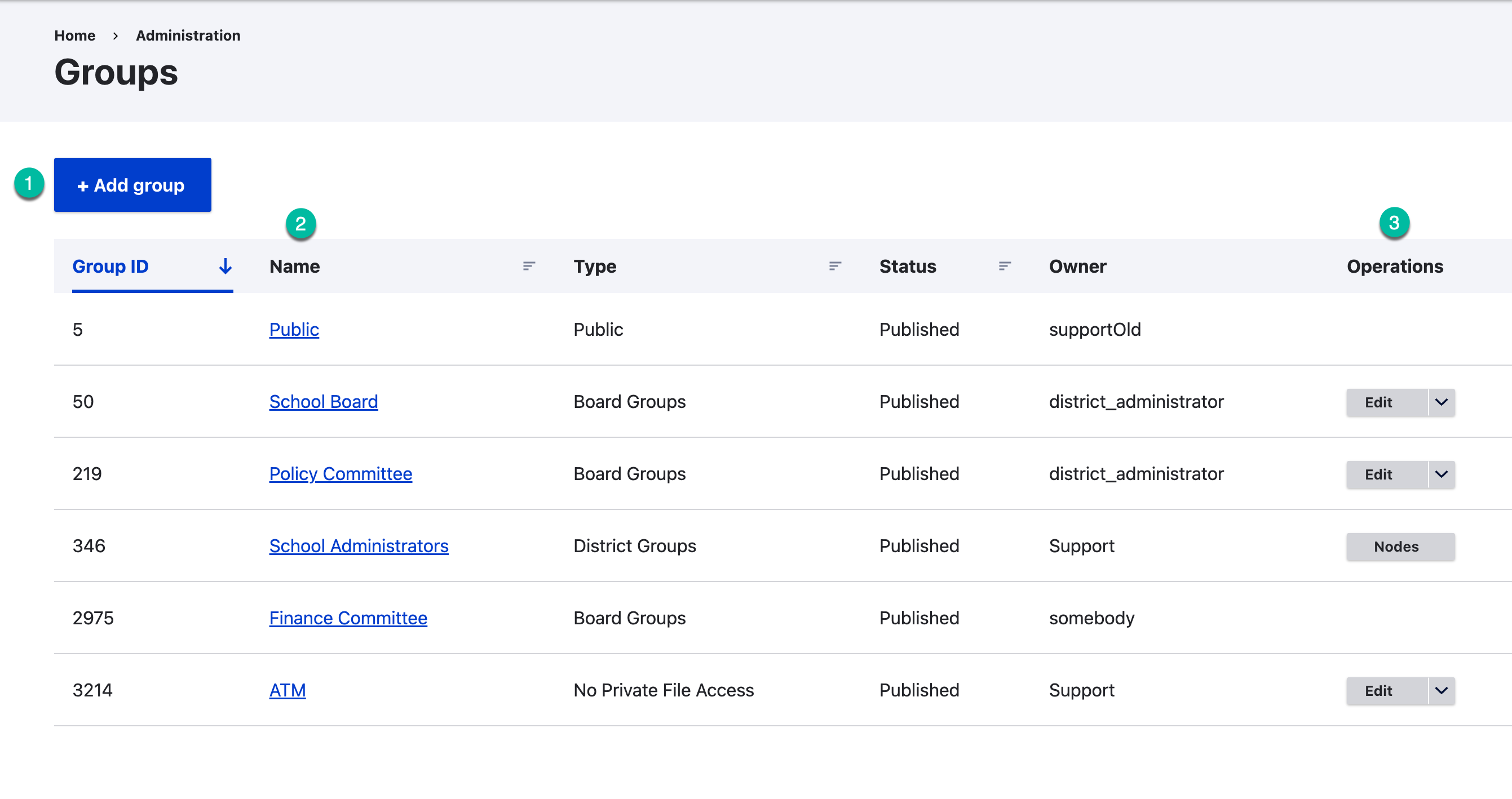The width and height of the screenshot is (1512, 799).
Task: Open the School Administrators group link
Action: tap(359, 545)
